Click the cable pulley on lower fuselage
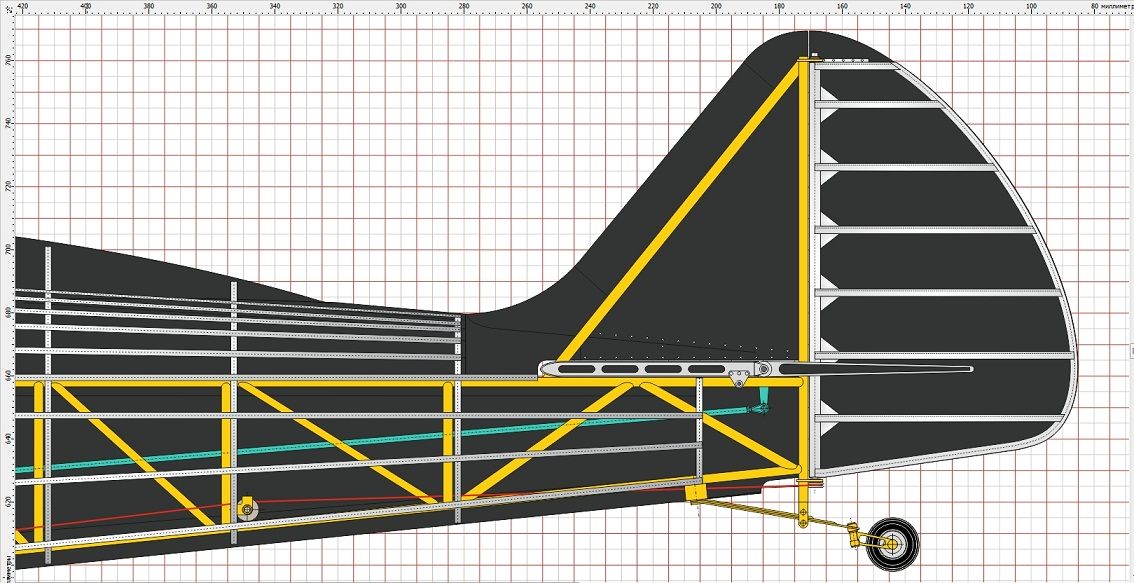 click(x=247, y=510)
